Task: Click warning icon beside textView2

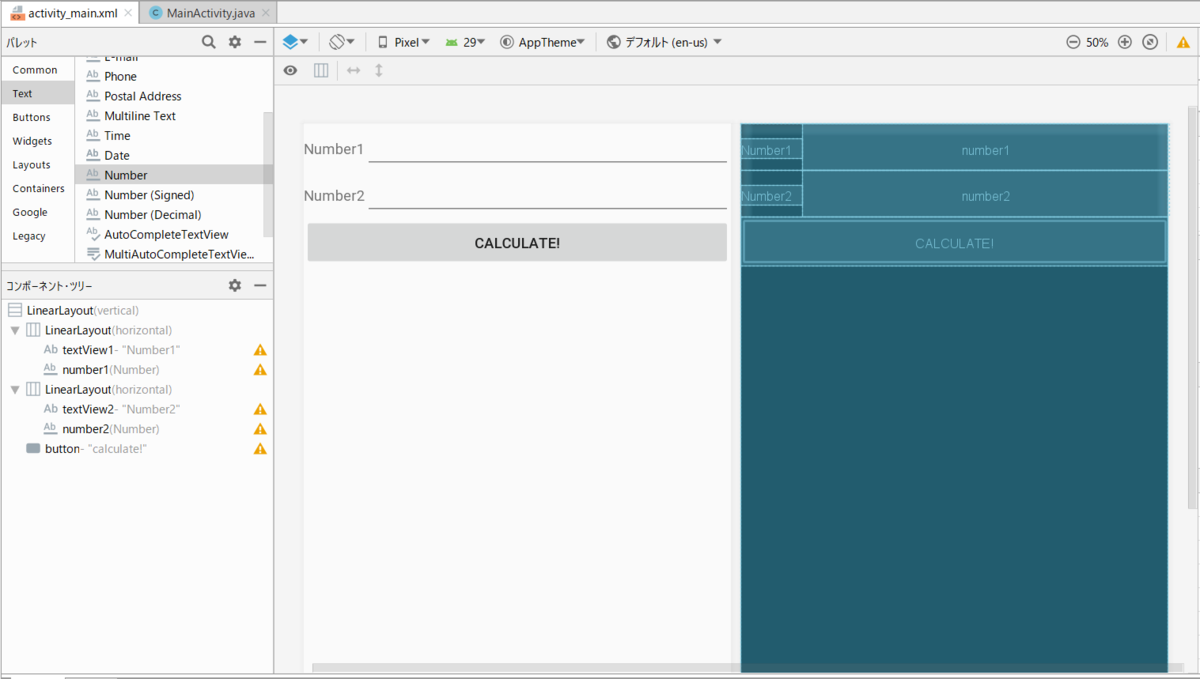Action: coord(260,409)
